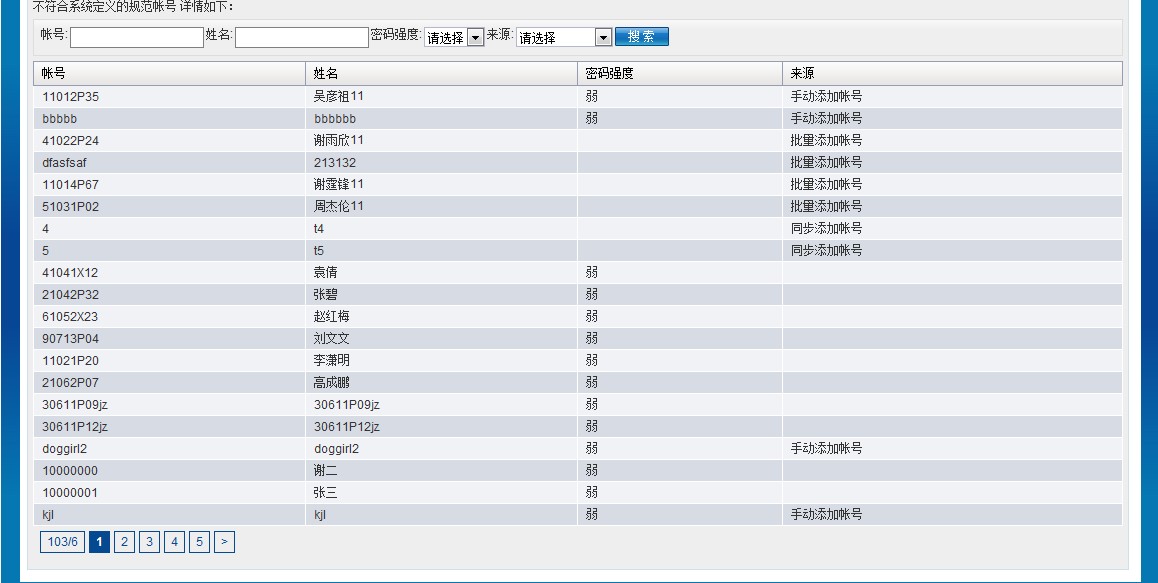Select the doggirl2 account row
The width and height of the screenshot is (1158, 583).
click(65, 449)
